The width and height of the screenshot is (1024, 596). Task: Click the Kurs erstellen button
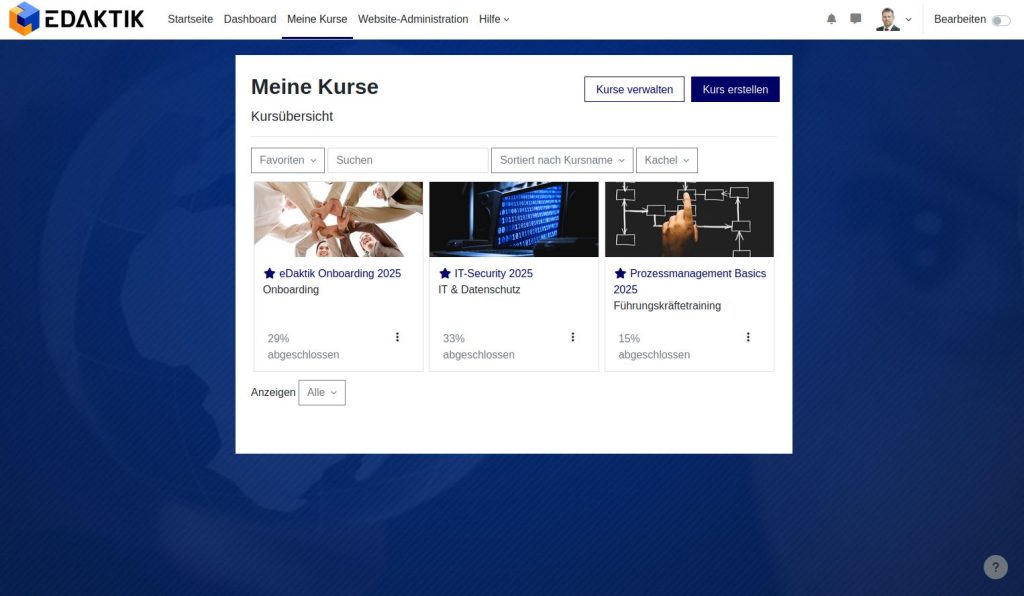coord(735,89)
